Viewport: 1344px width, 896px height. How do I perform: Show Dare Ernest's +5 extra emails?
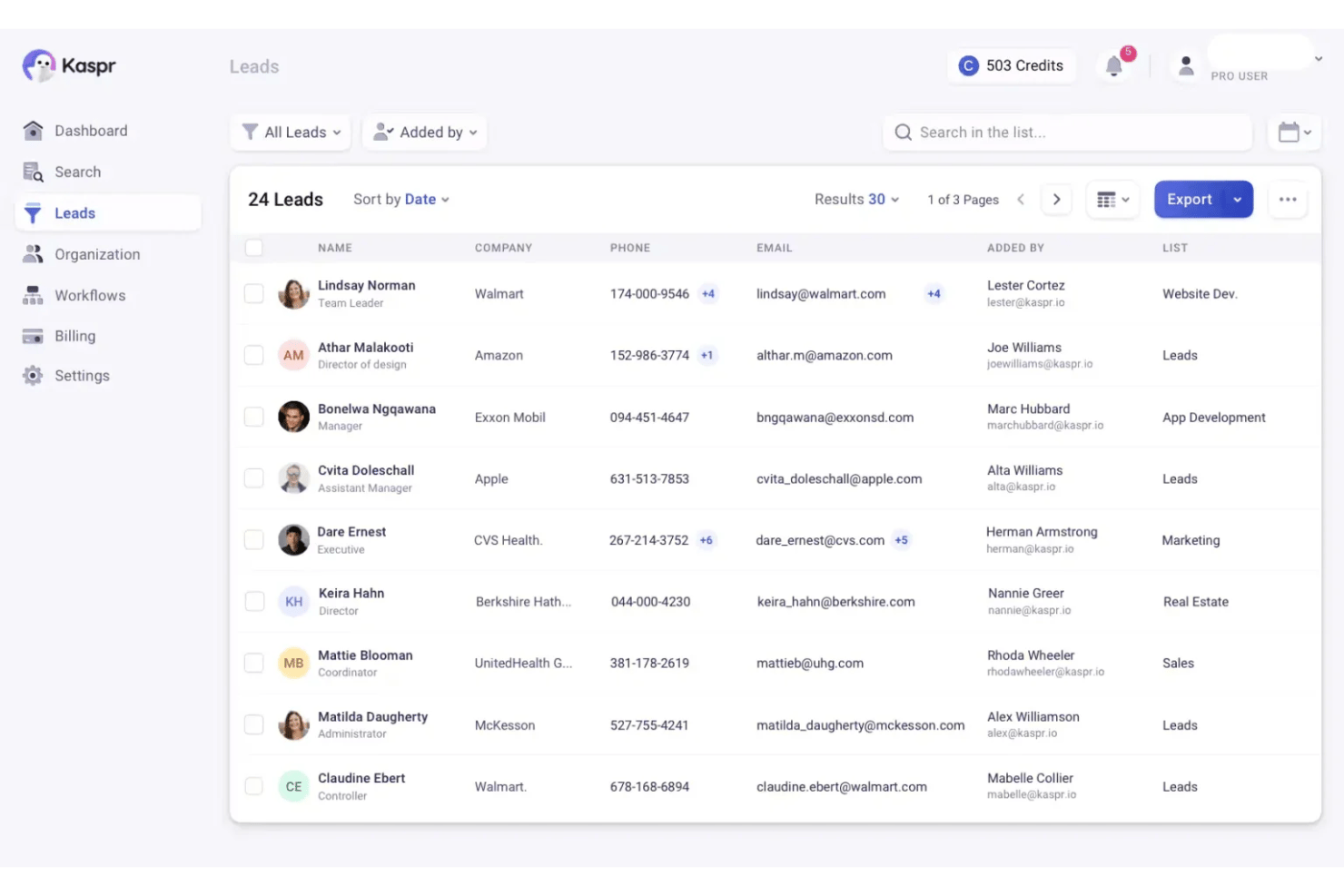point(901,540)
